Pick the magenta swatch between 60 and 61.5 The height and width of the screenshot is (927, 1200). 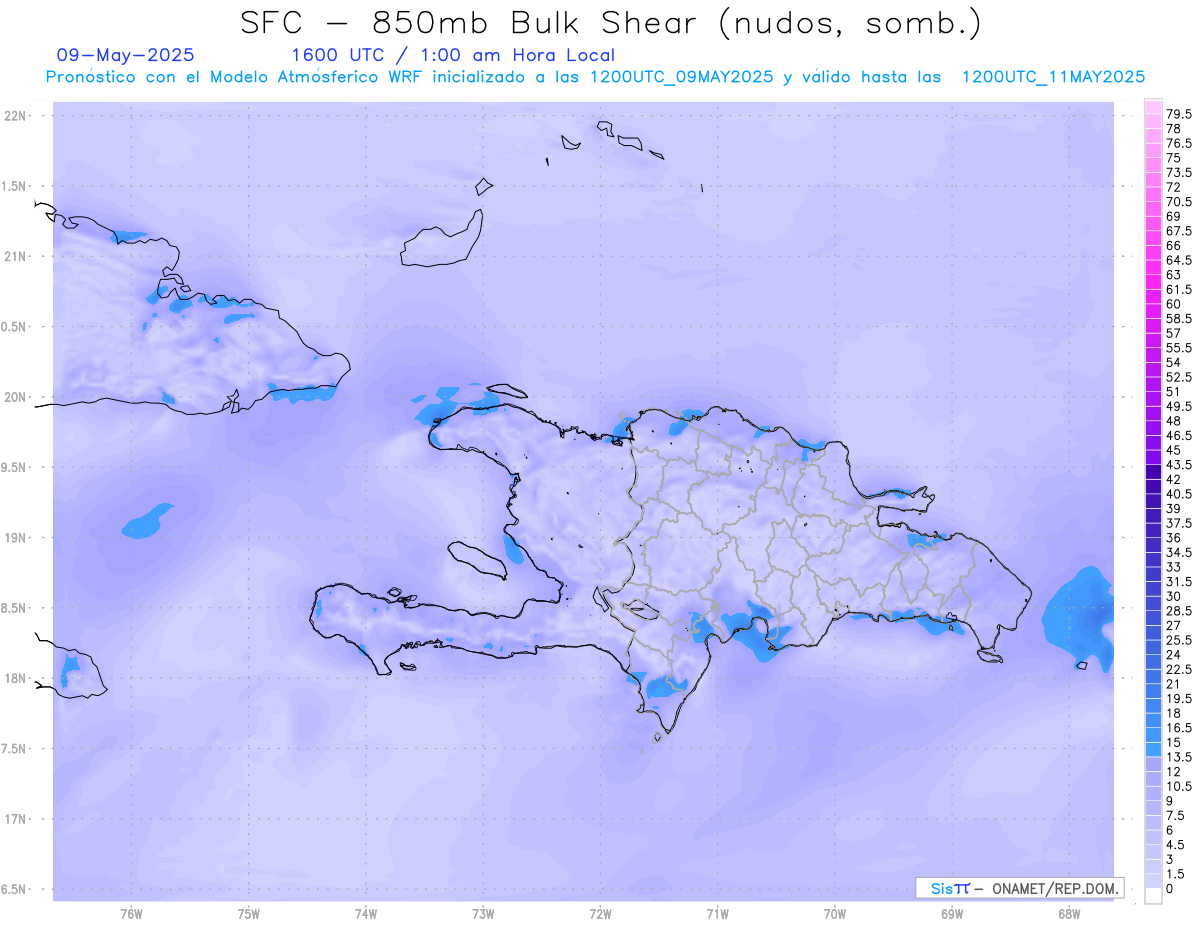pyautogui.click(x=1152, y=296)
